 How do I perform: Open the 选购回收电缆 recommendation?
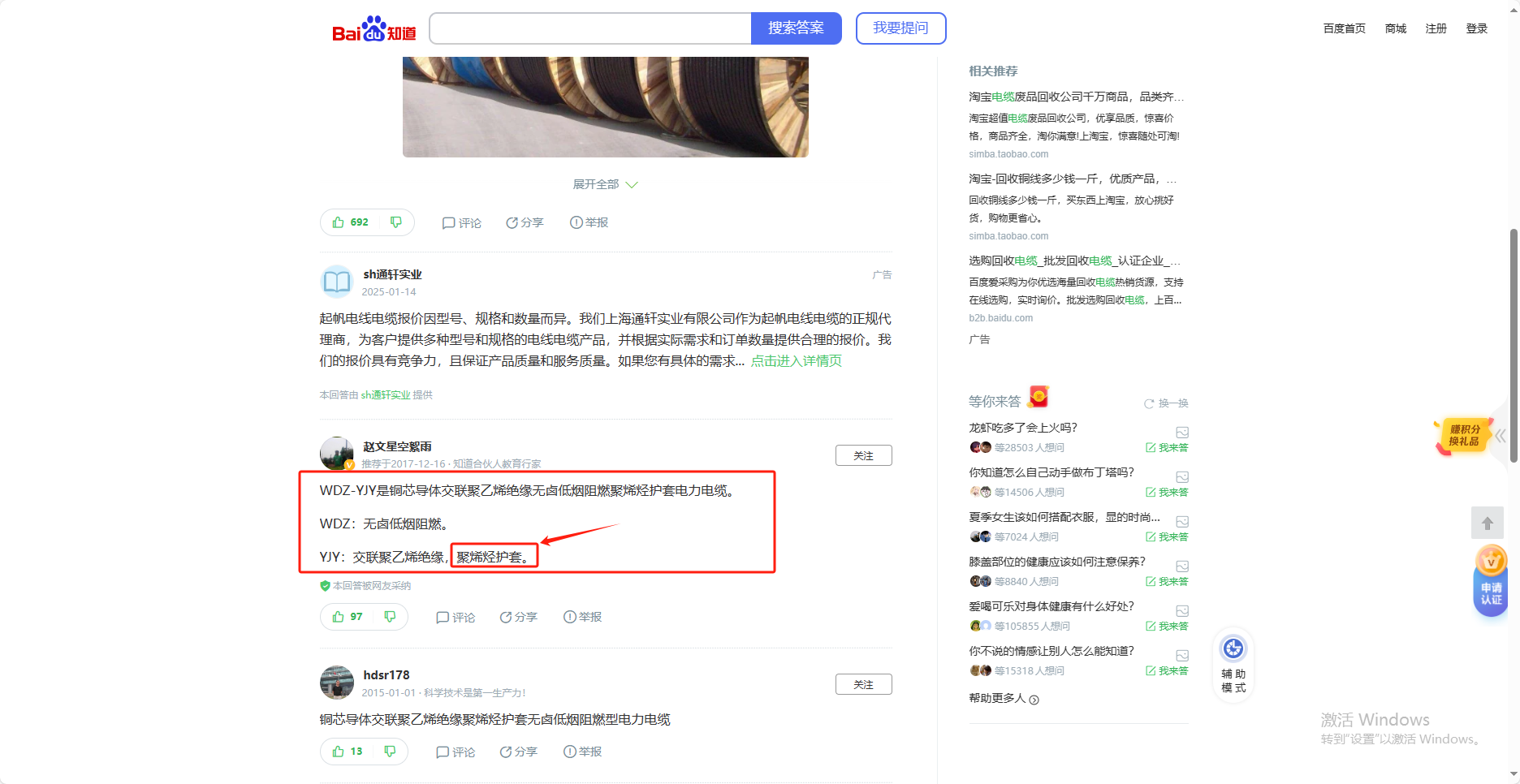tap(1074, 261)
